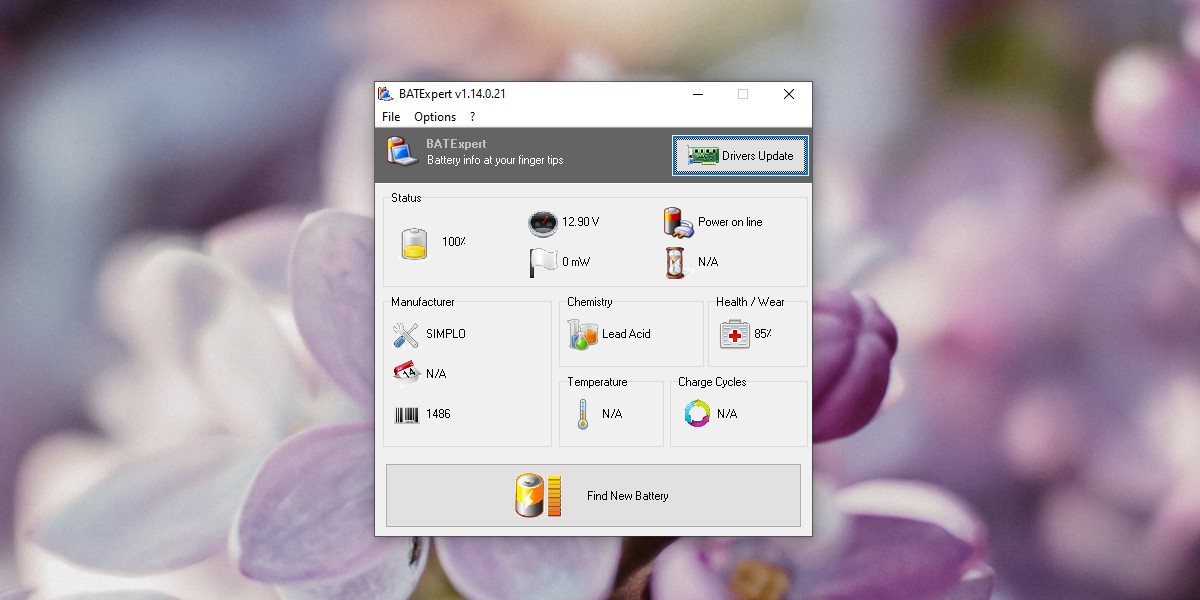The height and width of the screenshot is (600, 1200).
Task: Click the hourglass remaining time icon
Action: click(677, 262)
